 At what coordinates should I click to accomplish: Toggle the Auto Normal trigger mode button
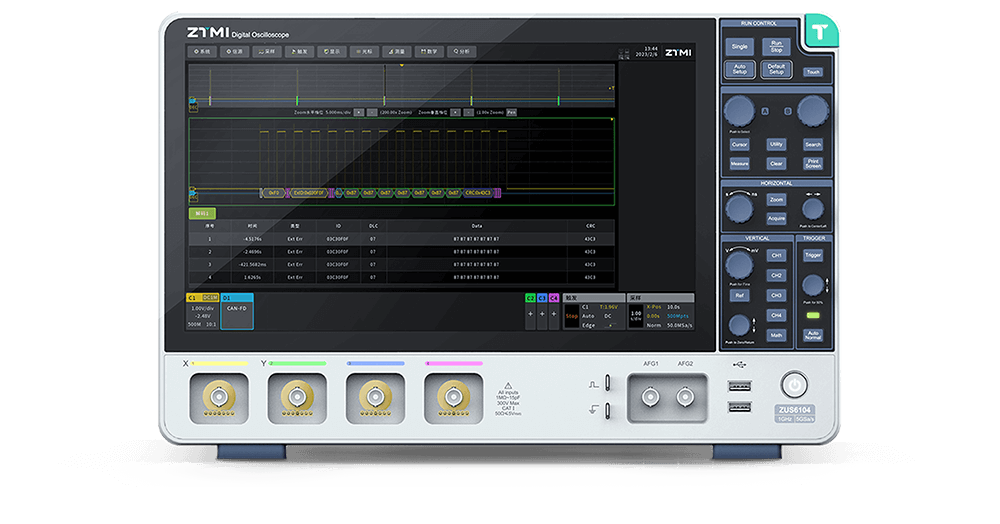(812, 335)
